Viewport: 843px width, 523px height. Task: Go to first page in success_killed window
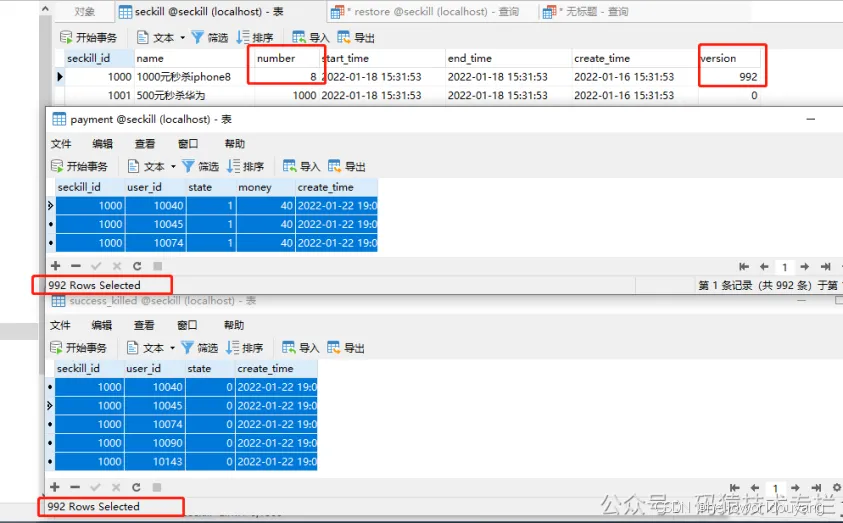coord(734,488)
